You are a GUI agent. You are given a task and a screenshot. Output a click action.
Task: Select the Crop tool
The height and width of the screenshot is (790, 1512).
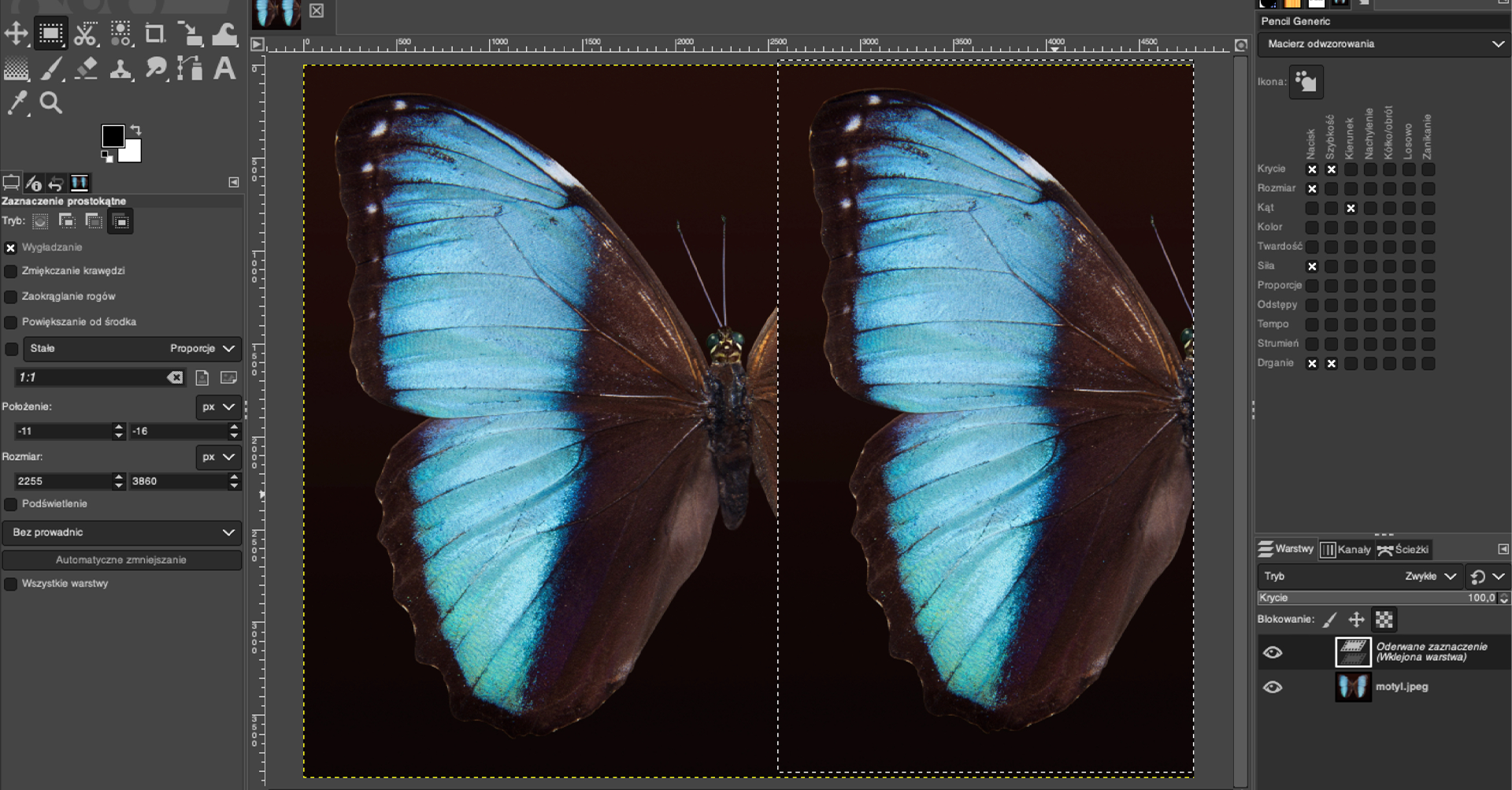(155, 34)
